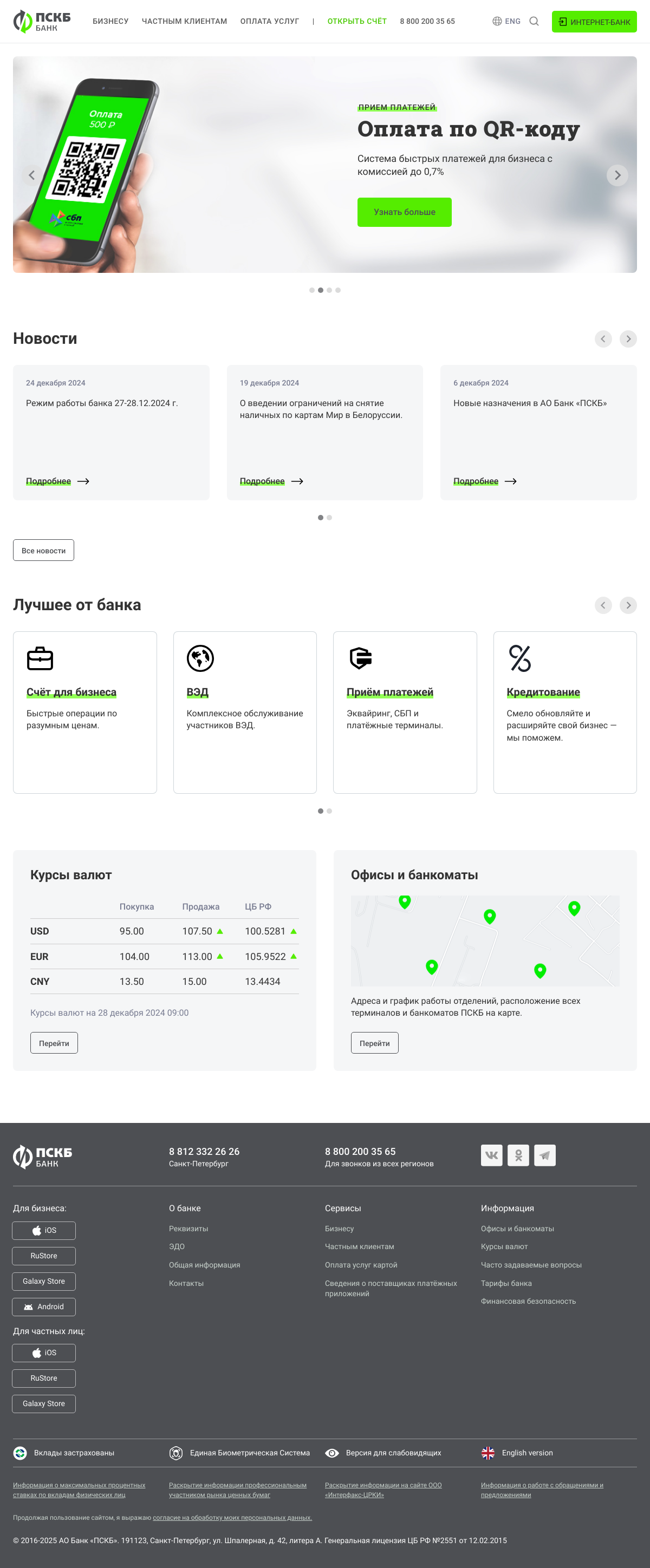Go to previous hero slide with left chevron
The width and height of the screenshot is (650, 1568).
[x=31, y=175]
